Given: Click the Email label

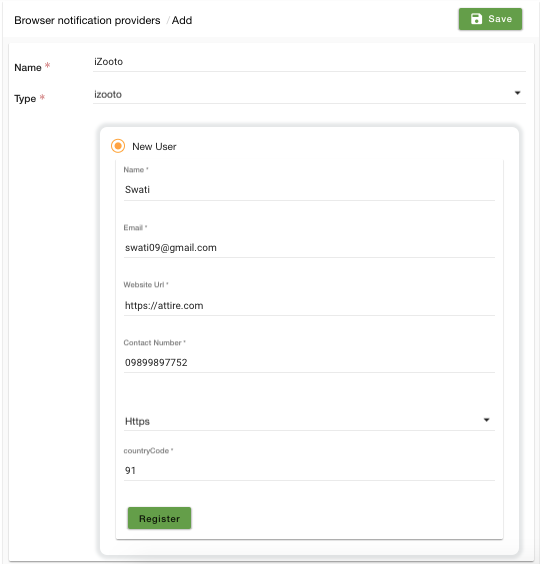Looking at the screenshot, I should coord(133,228).
